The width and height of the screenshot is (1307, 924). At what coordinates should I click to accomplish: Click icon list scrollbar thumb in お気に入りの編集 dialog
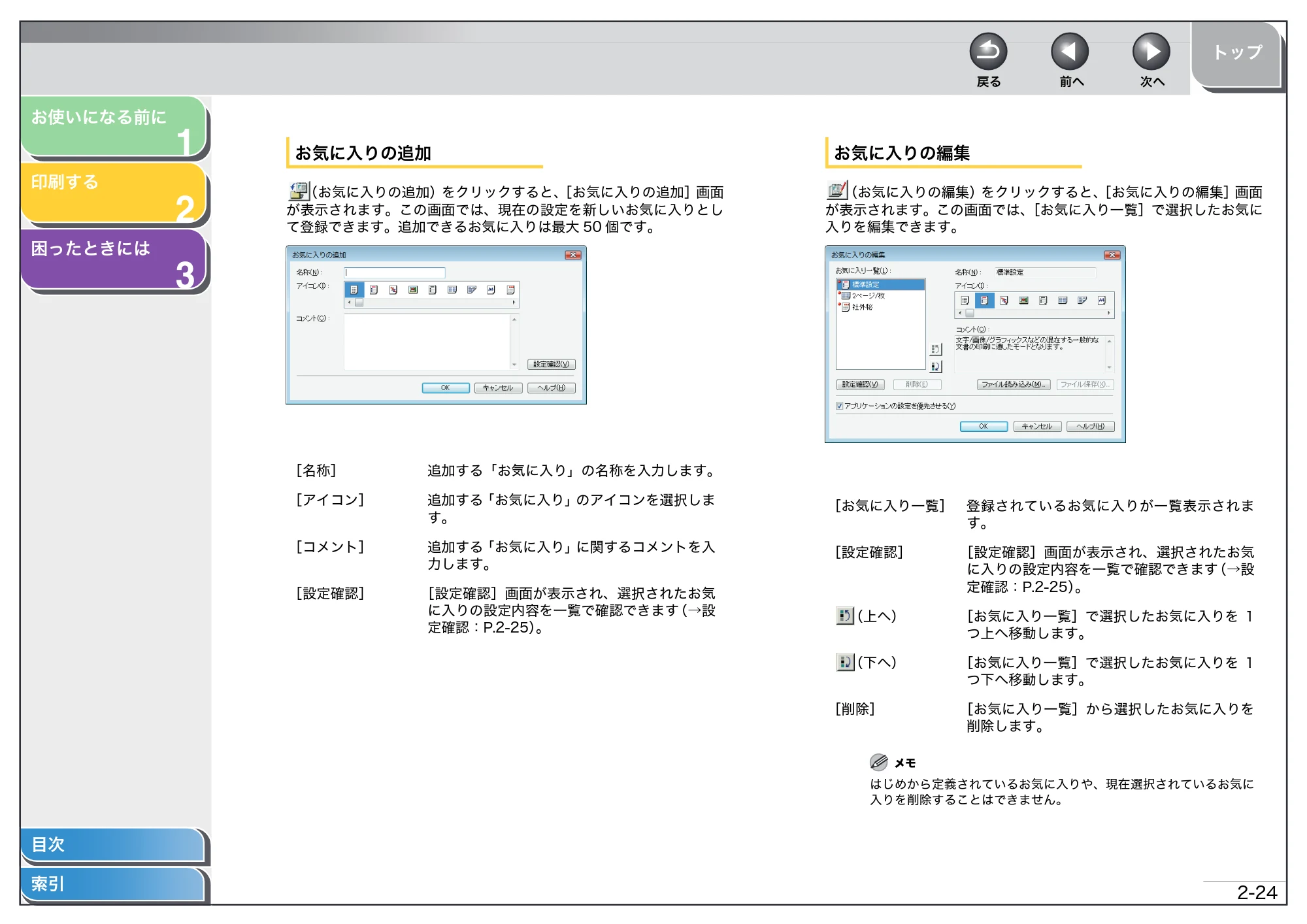970,314
